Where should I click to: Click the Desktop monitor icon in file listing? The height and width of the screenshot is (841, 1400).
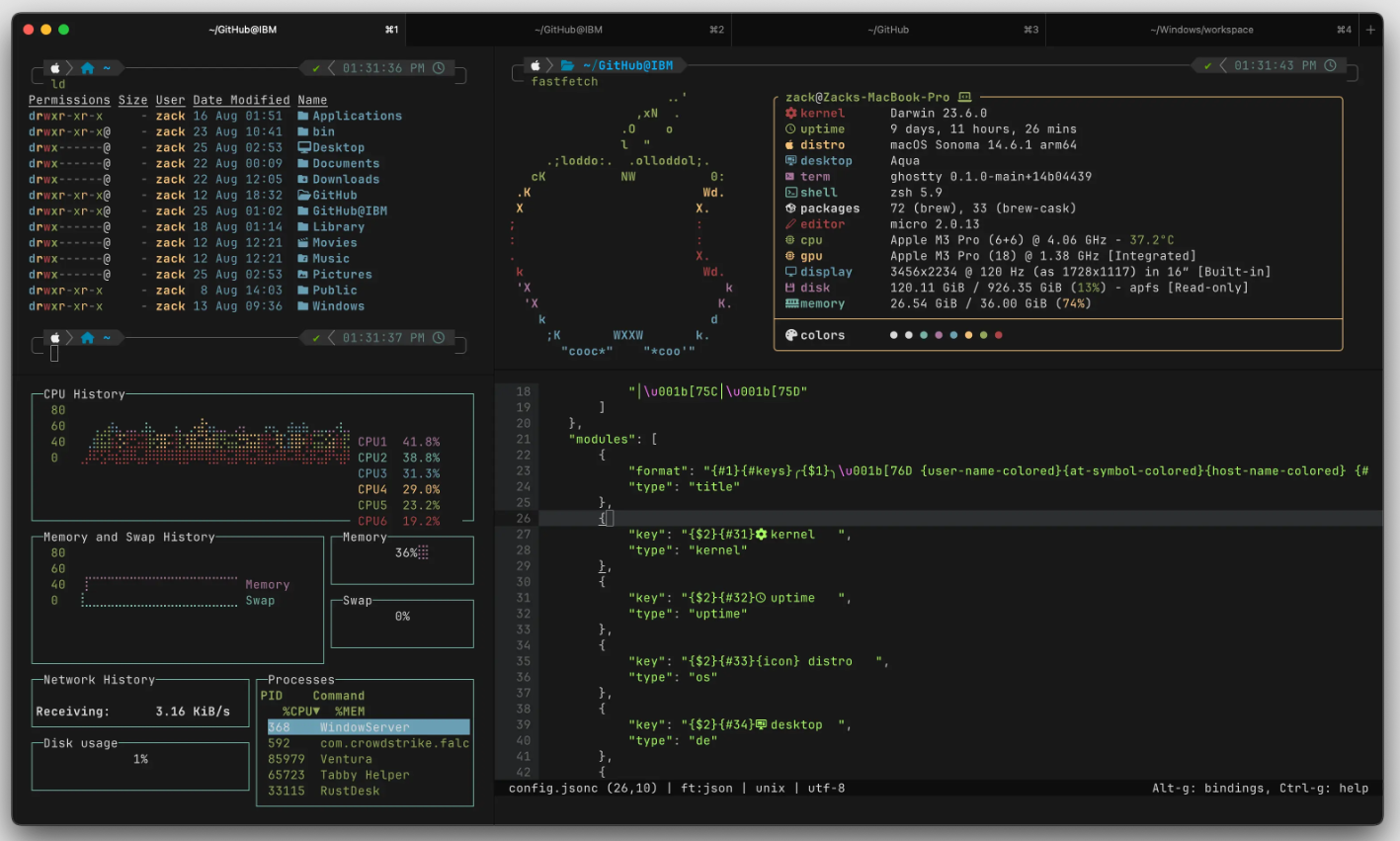point(304,147)
